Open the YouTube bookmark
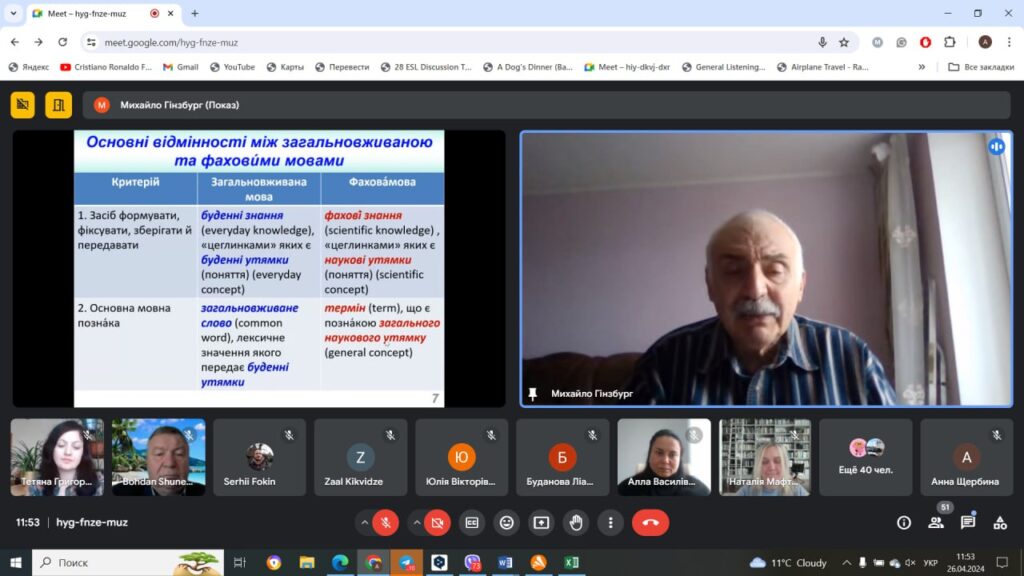Screen dimensions: 1024x576 click(232, 67)
